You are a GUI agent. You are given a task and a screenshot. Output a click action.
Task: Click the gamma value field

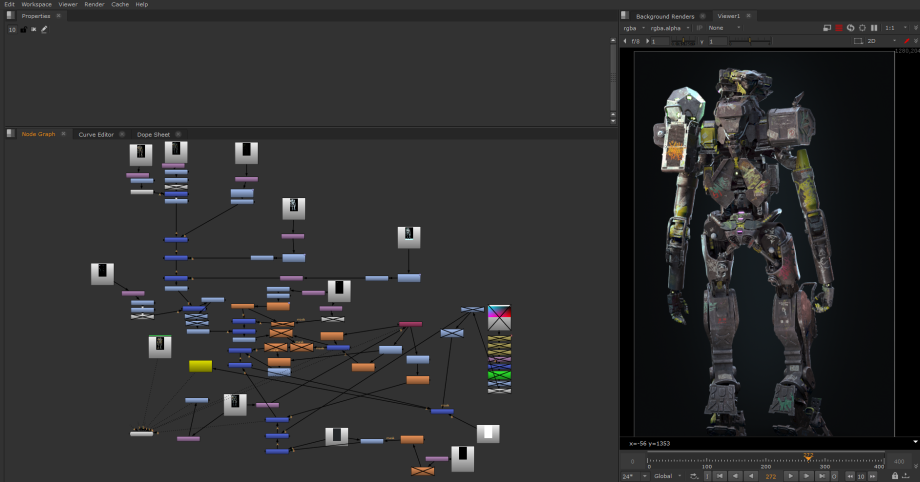pos(718,41)
